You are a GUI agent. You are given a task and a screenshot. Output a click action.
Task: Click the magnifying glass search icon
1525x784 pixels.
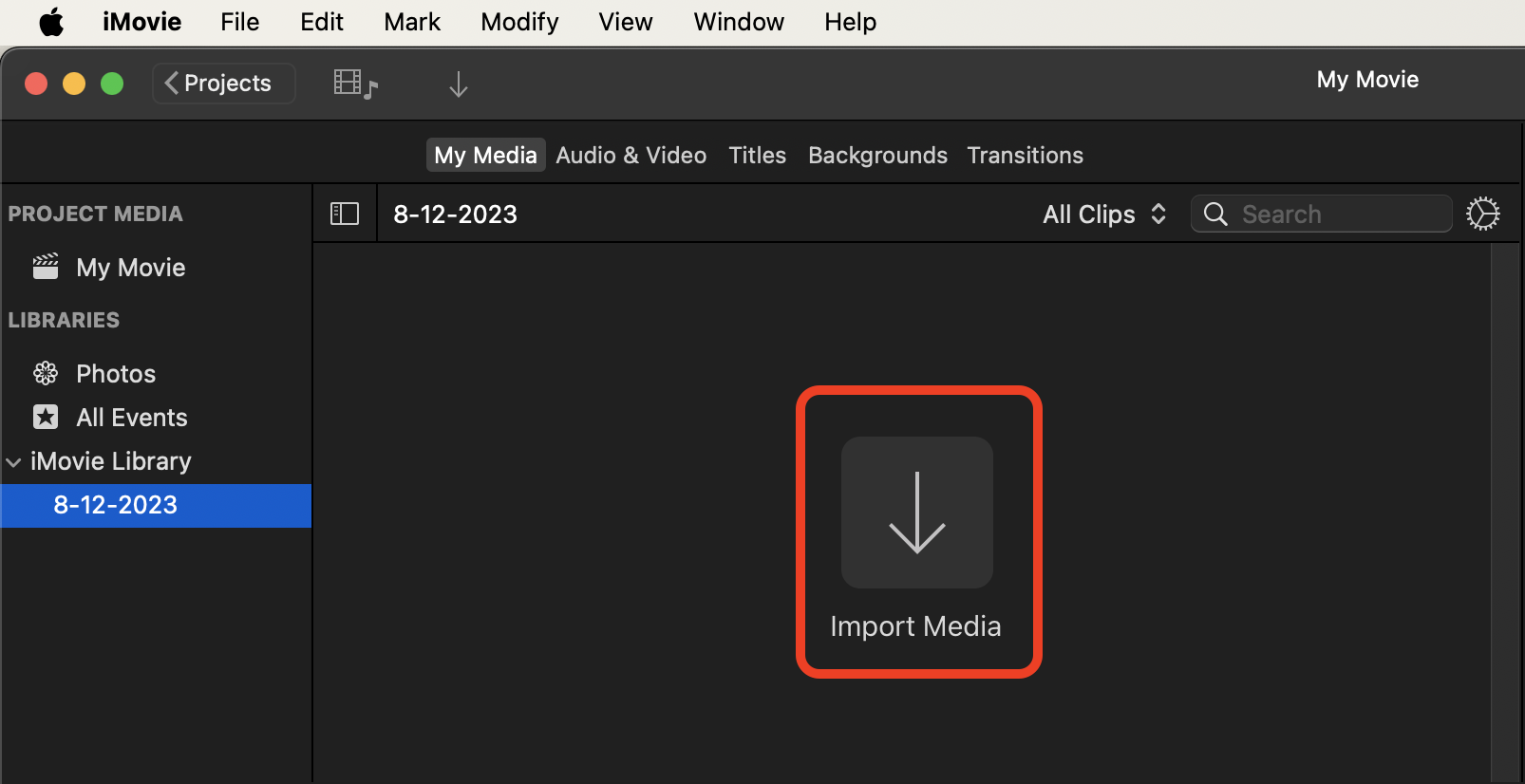coord(1215,214)
